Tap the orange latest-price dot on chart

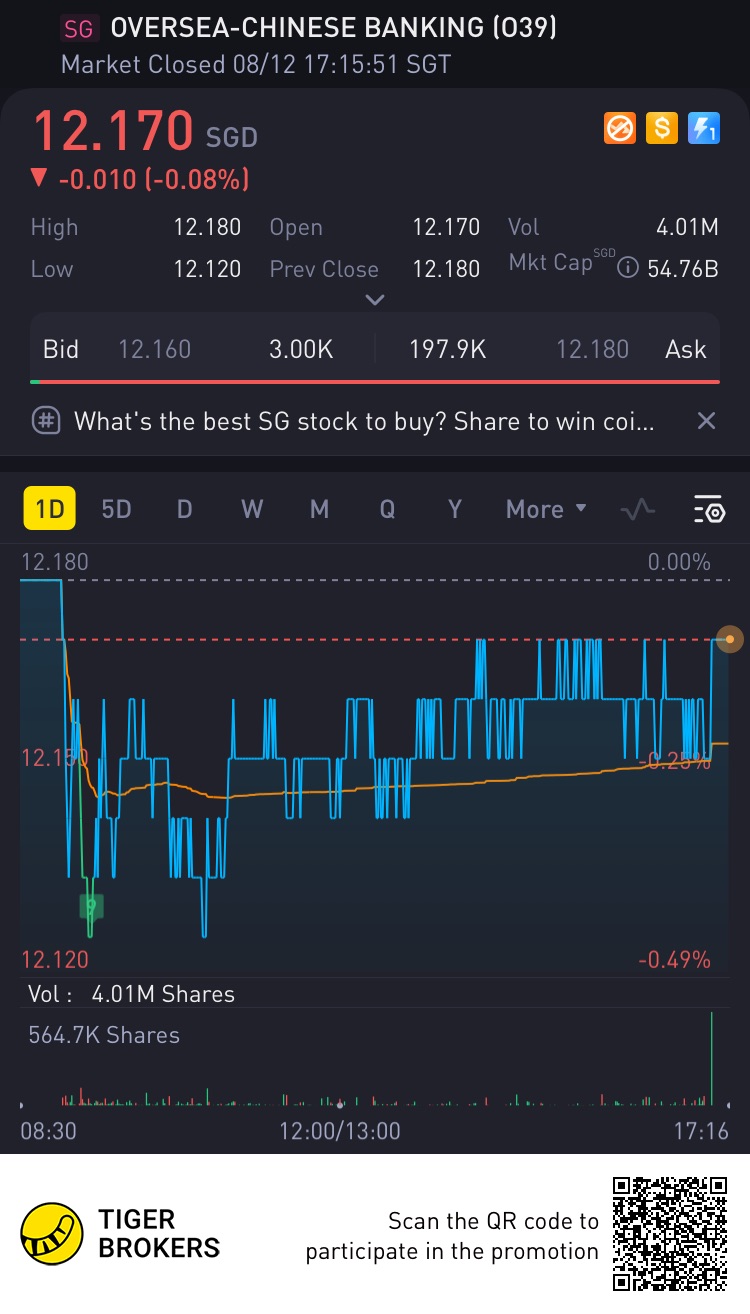pyautogui.click(x=730, y=639)
